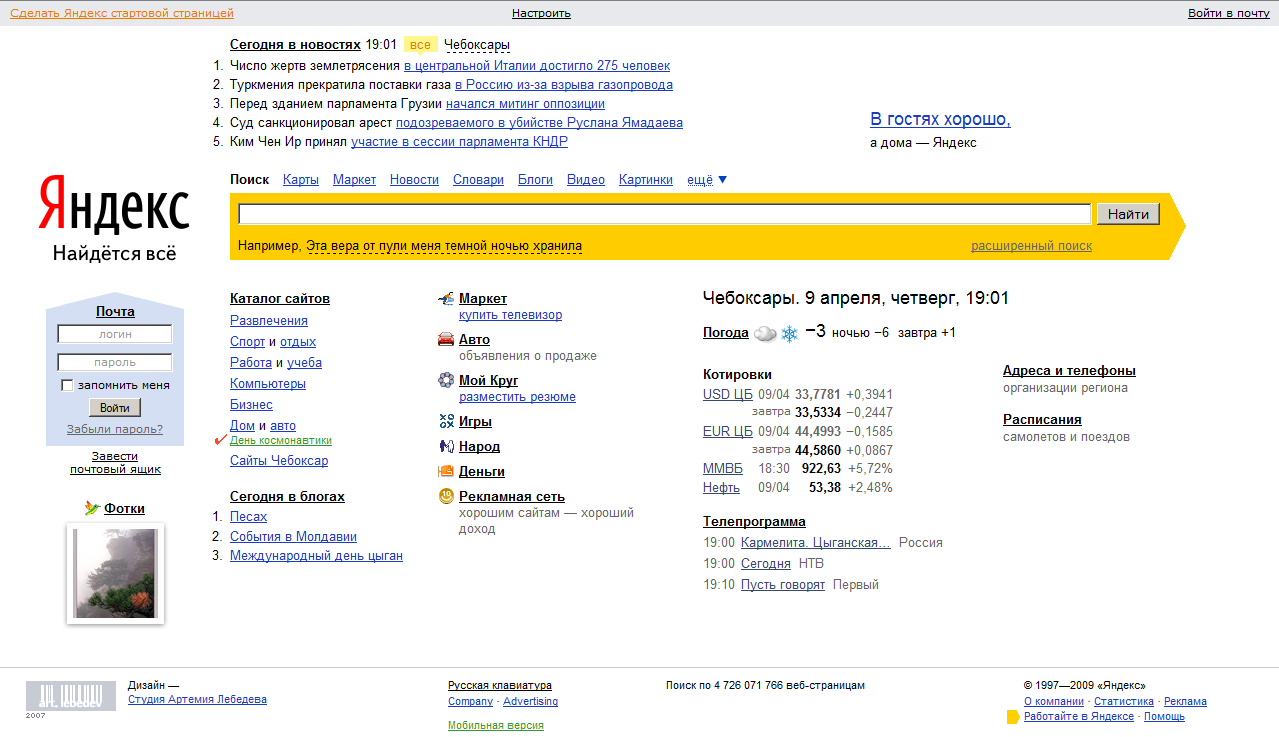The width and height of the screenshot is (1279, 737).
Task: Open the Мой Круг icon
Action: [x=446, y=380]
